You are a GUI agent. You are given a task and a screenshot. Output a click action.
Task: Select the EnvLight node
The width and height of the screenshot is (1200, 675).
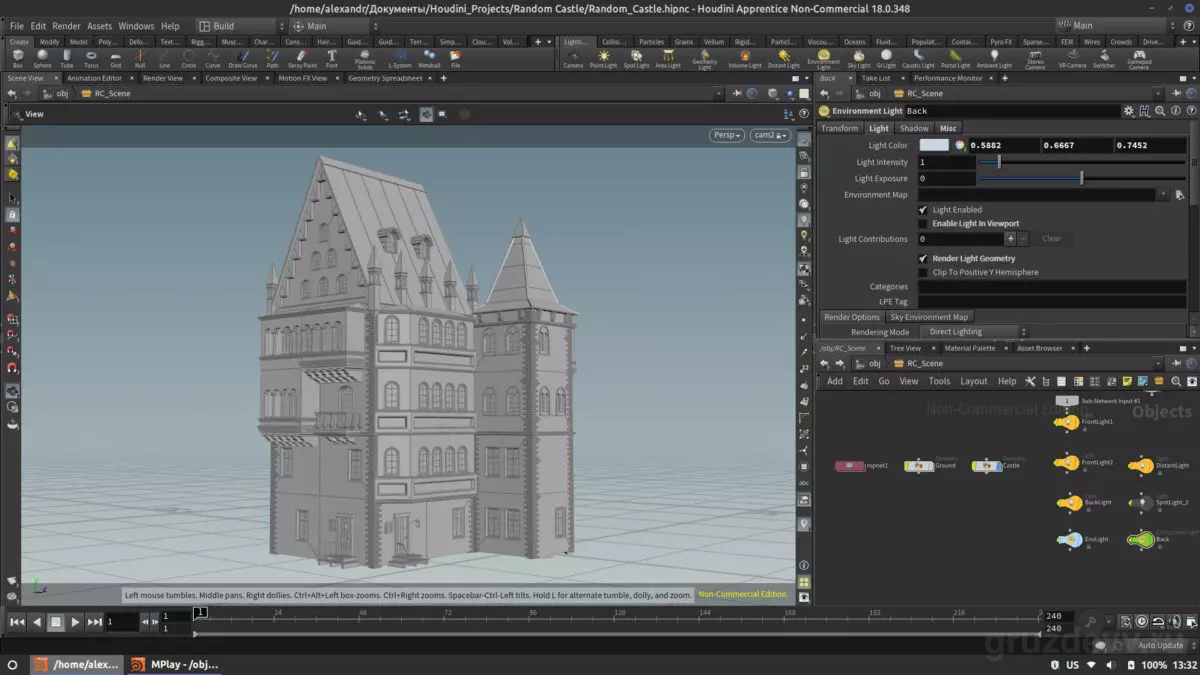coord(1069,539)
